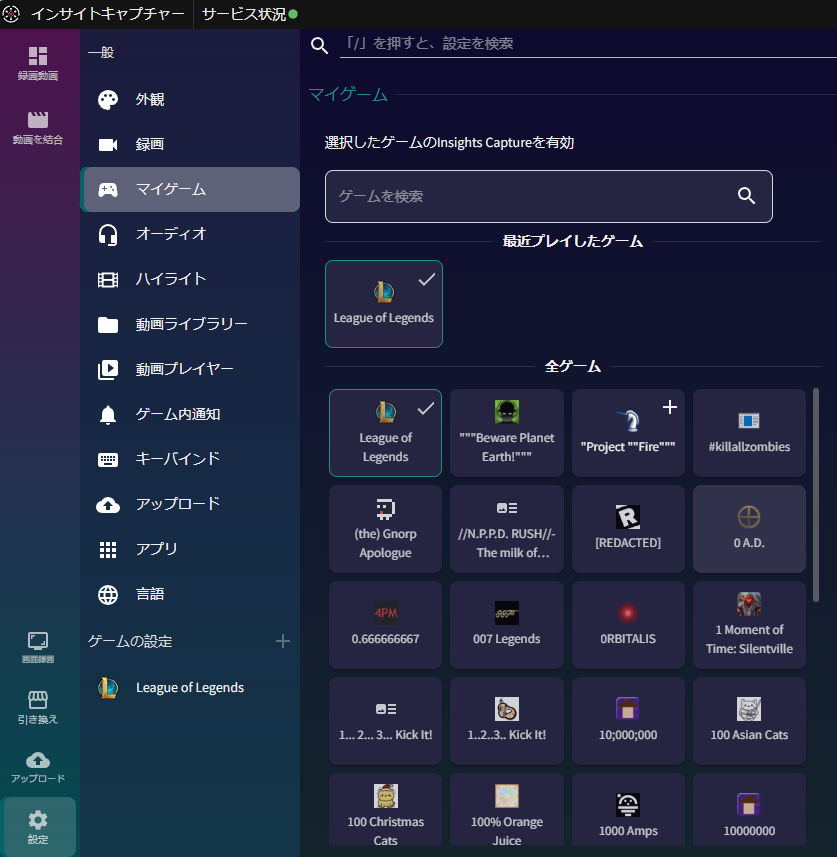The height and width of the screenshot is (857, 837).
Task: Open ハイライト highlights settings
Action: [190, 279]
